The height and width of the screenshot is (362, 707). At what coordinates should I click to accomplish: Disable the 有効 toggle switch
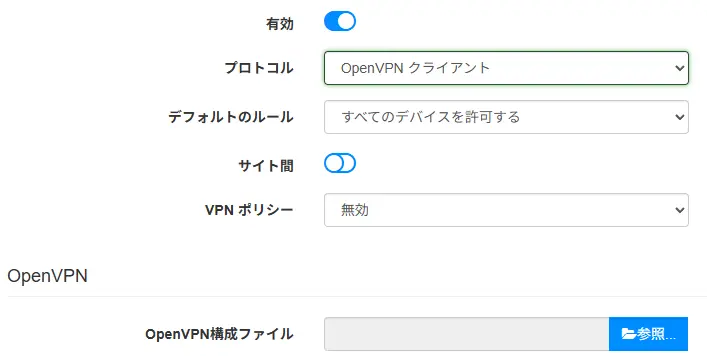coord(340,21)
